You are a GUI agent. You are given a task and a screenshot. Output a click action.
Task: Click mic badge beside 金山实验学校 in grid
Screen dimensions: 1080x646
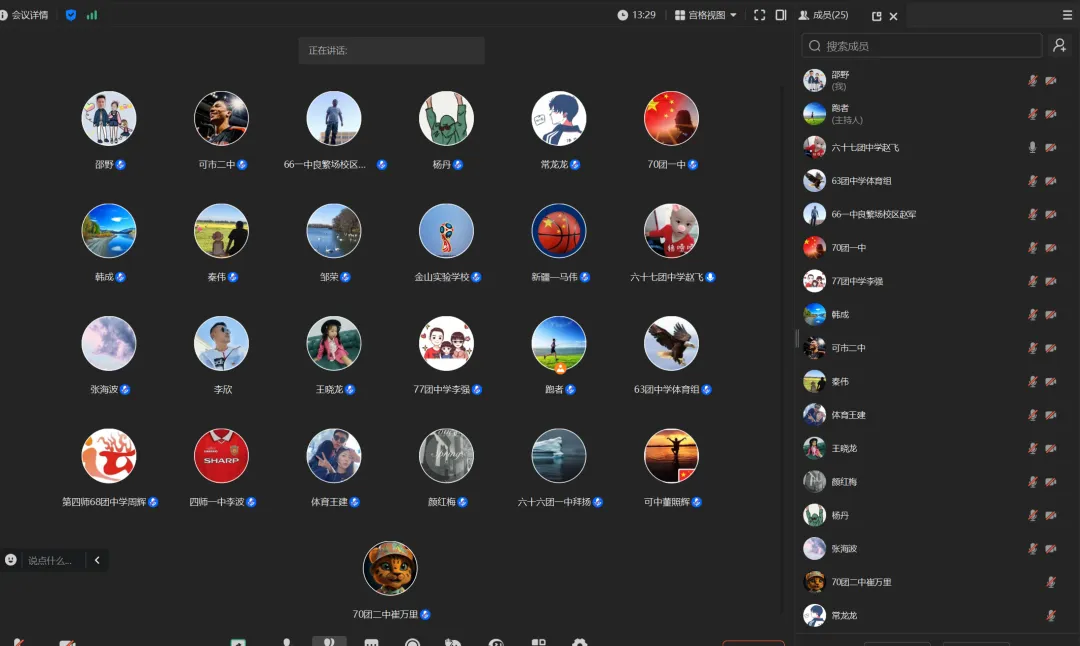[x=476, y=277]
